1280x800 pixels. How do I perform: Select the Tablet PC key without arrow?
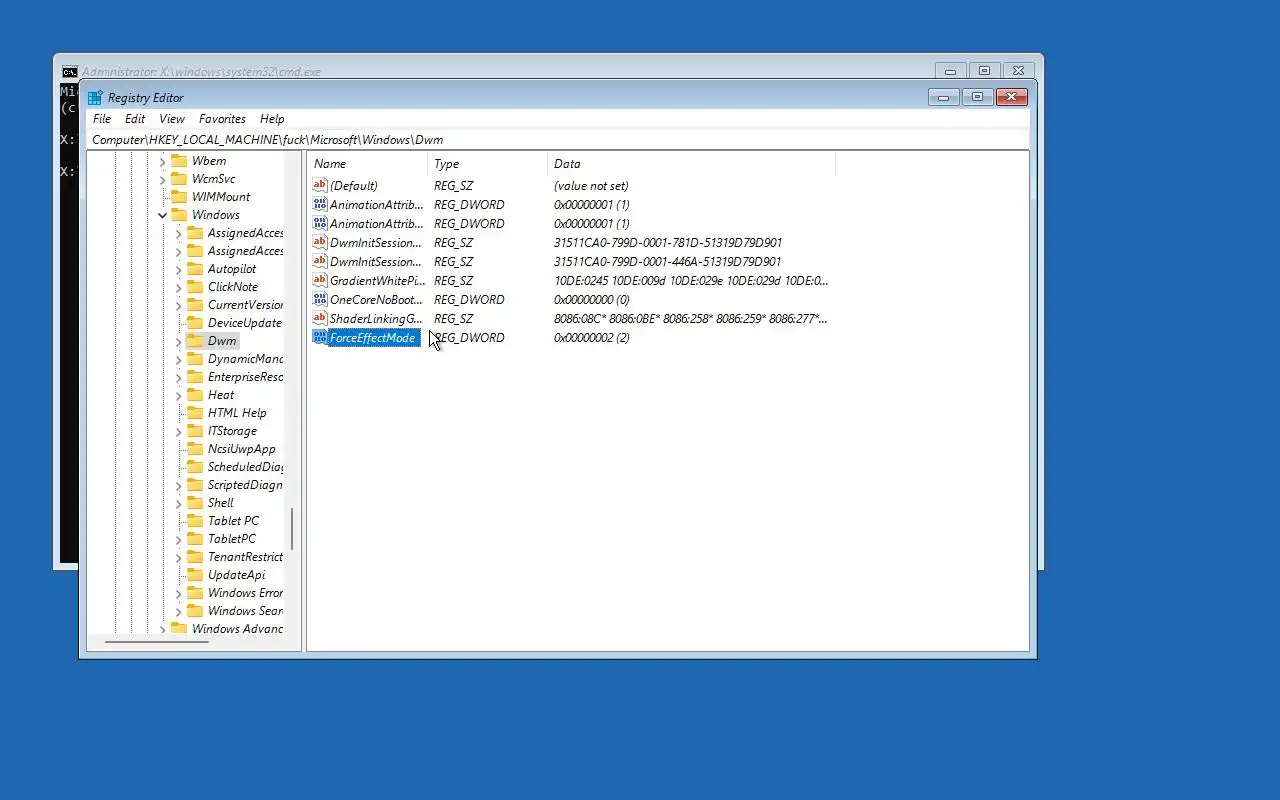(x=233, y=521)
